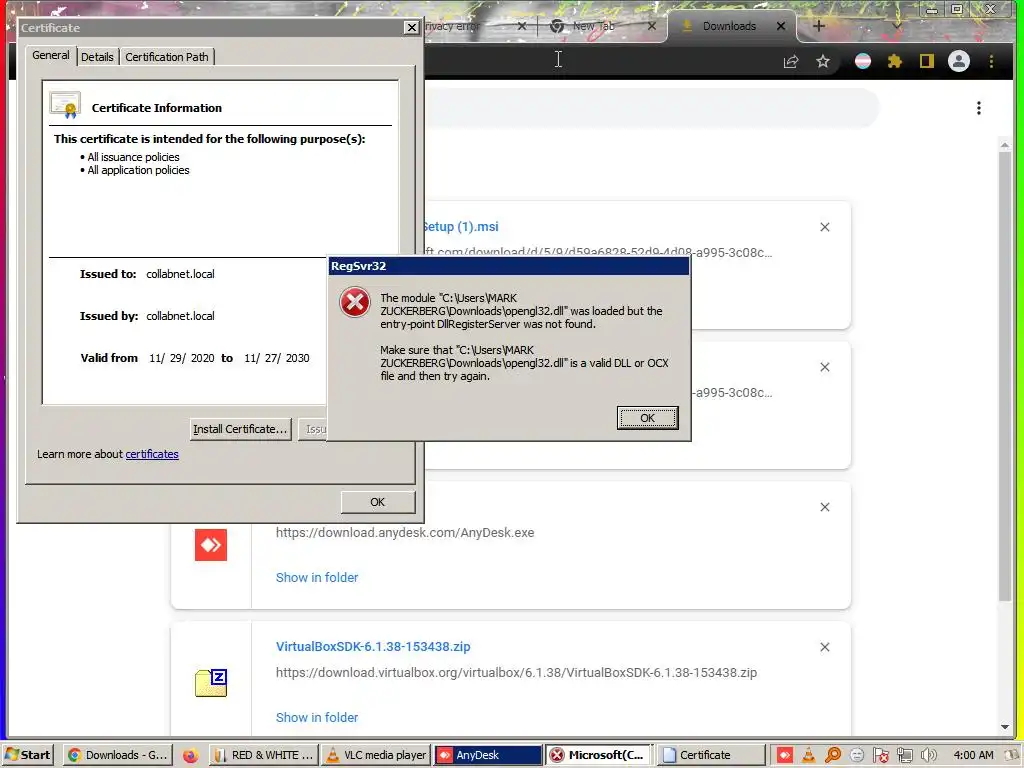Screen dimensions: 1024x768
Task: Open the certificates help link
Action: (x=152, y=454)
